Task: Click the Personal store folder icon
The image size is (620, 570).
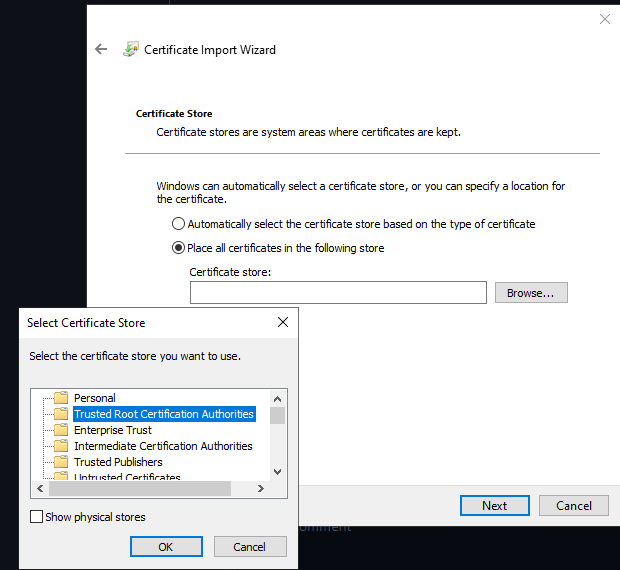Action: click(61, 398)
